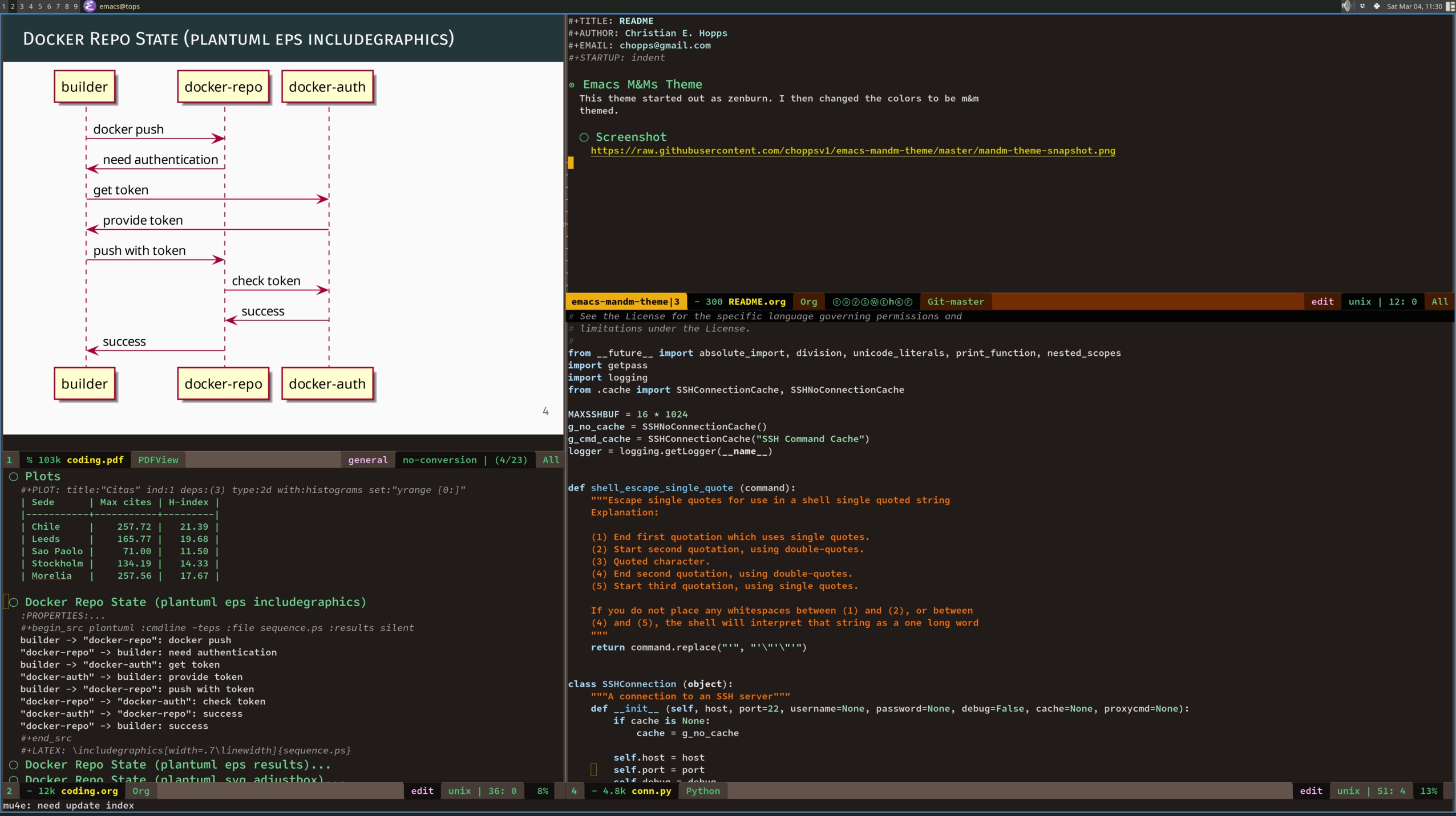Switch to workspace 1 in the top bar
1456x816 pixels.
[x=4, y=6]
